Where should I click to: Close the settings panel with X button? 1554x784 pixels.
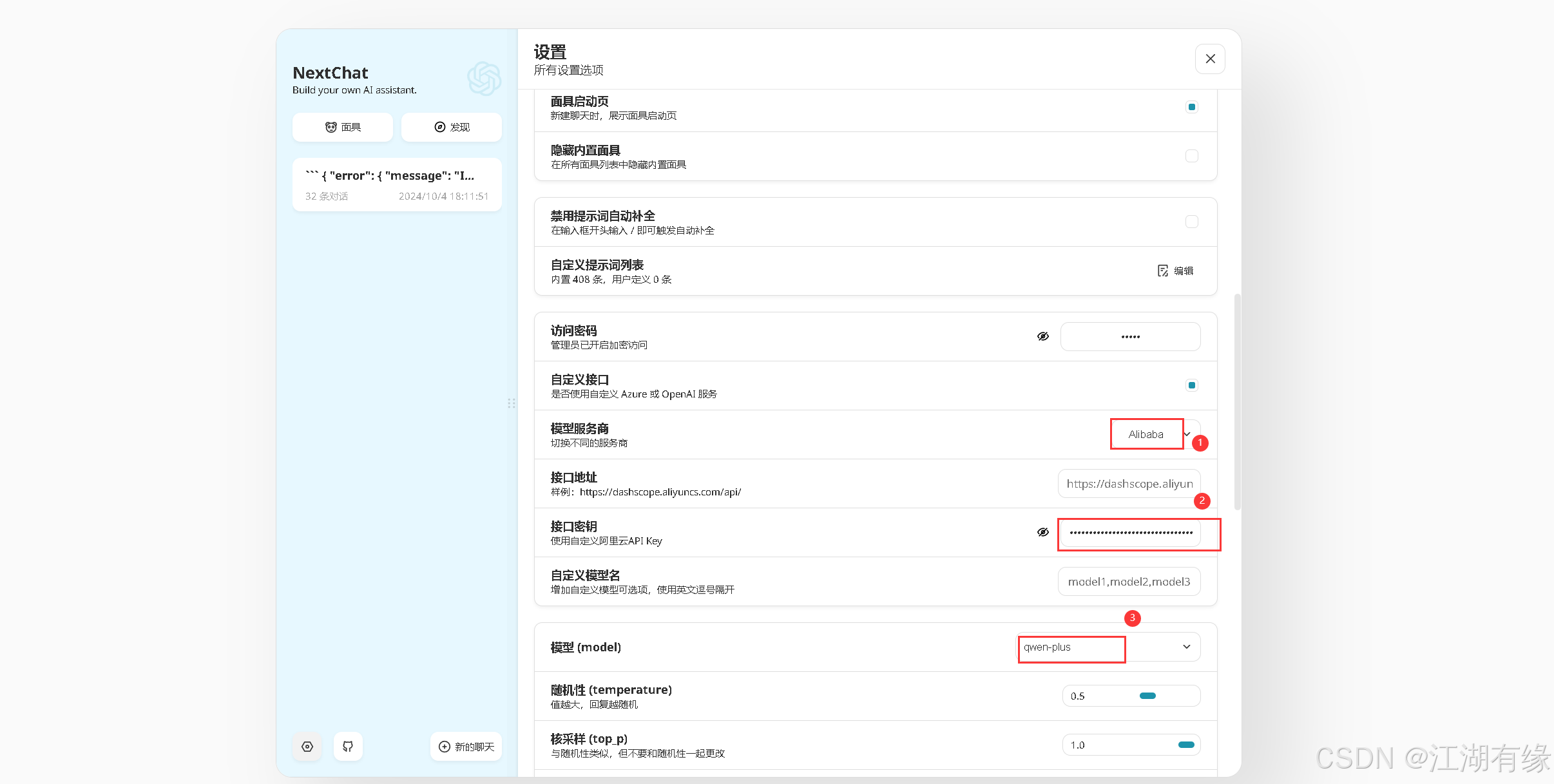(1210, 59)
